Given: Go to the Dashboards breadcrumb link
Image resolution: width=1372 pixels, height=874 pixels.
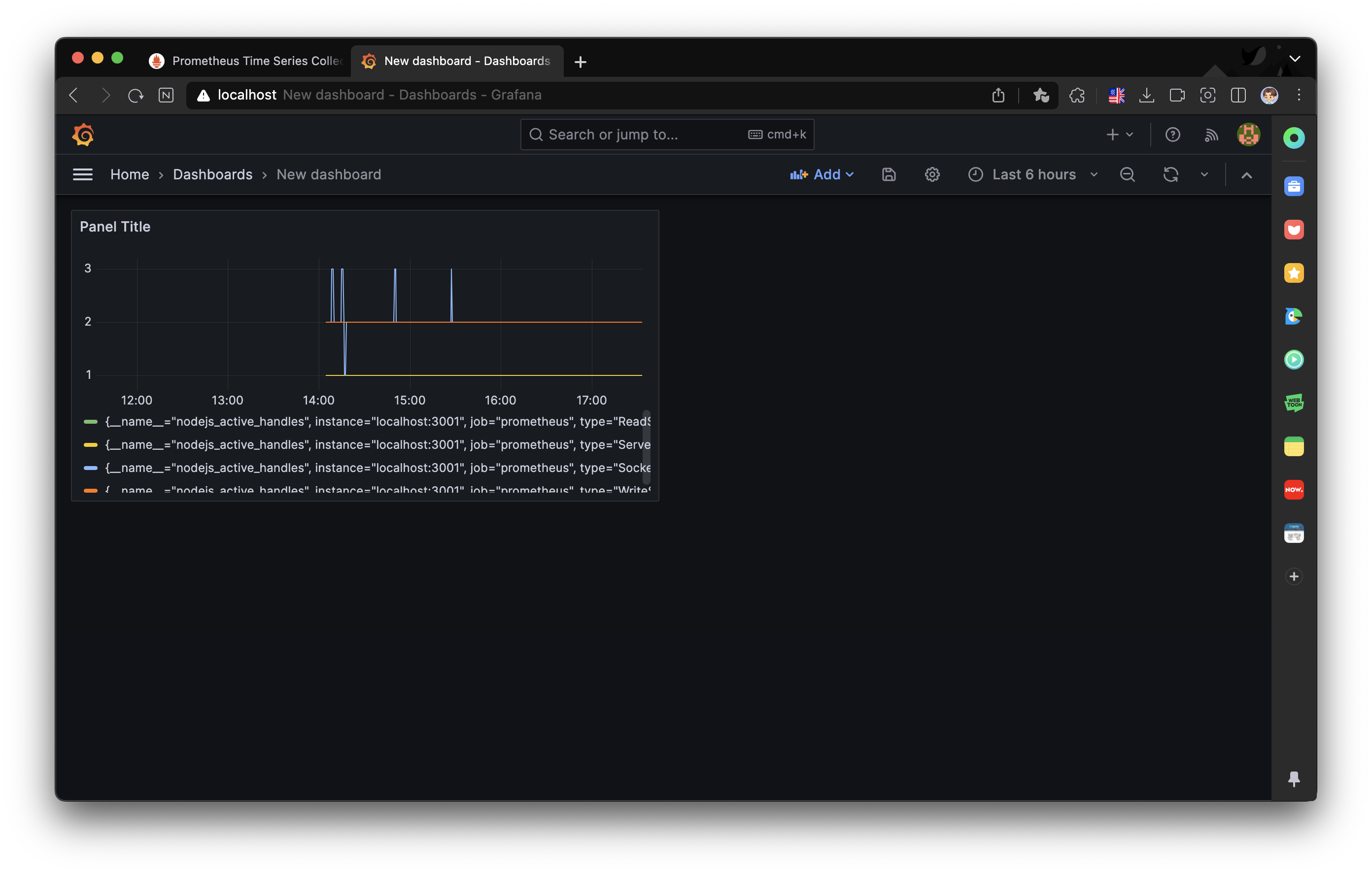Looking at the screenshot, I should pyautogui.click(x=212, y=175).
